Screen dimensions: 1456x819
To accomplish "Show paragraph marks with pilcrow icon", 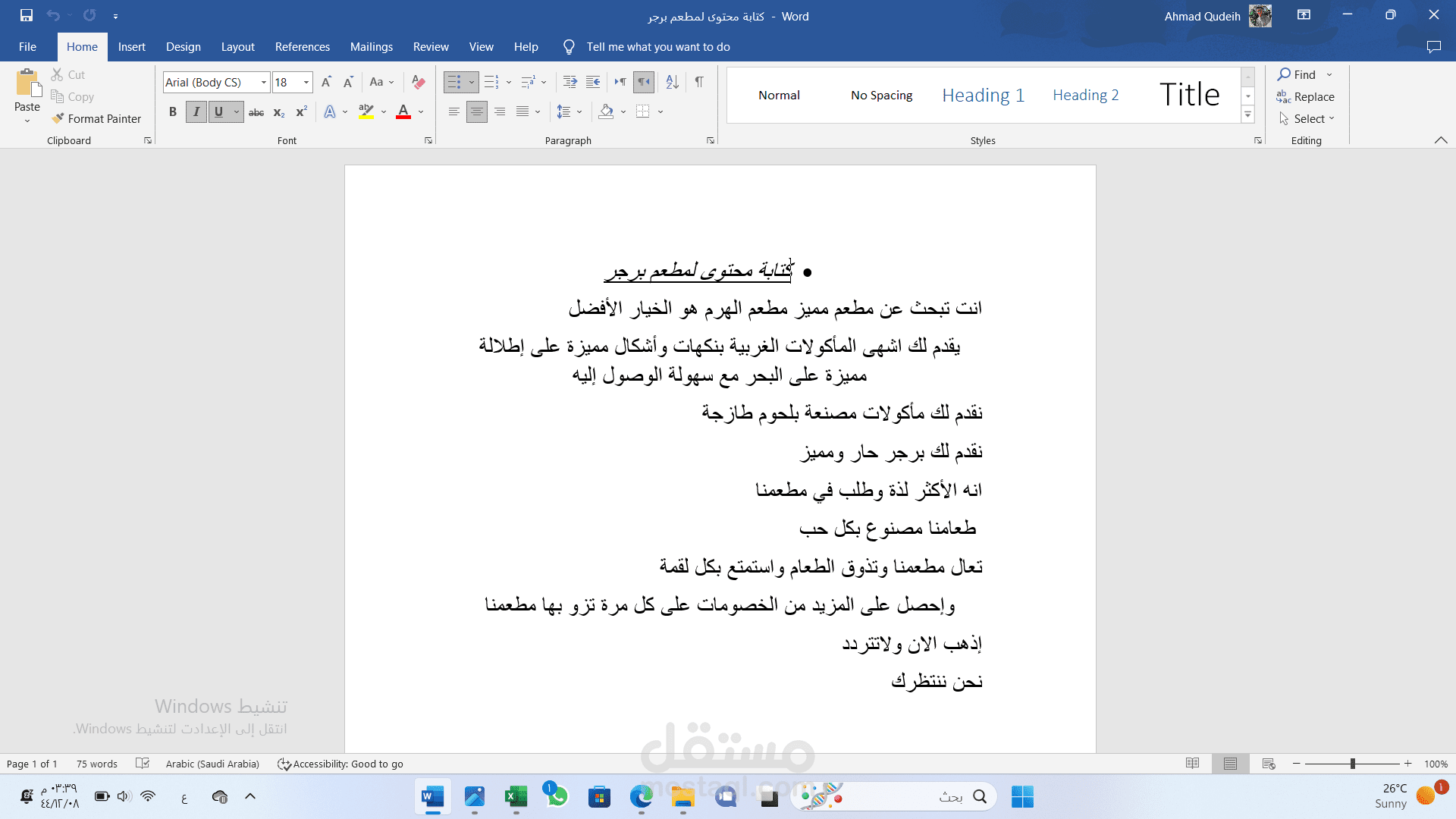I will pos(699,82).
